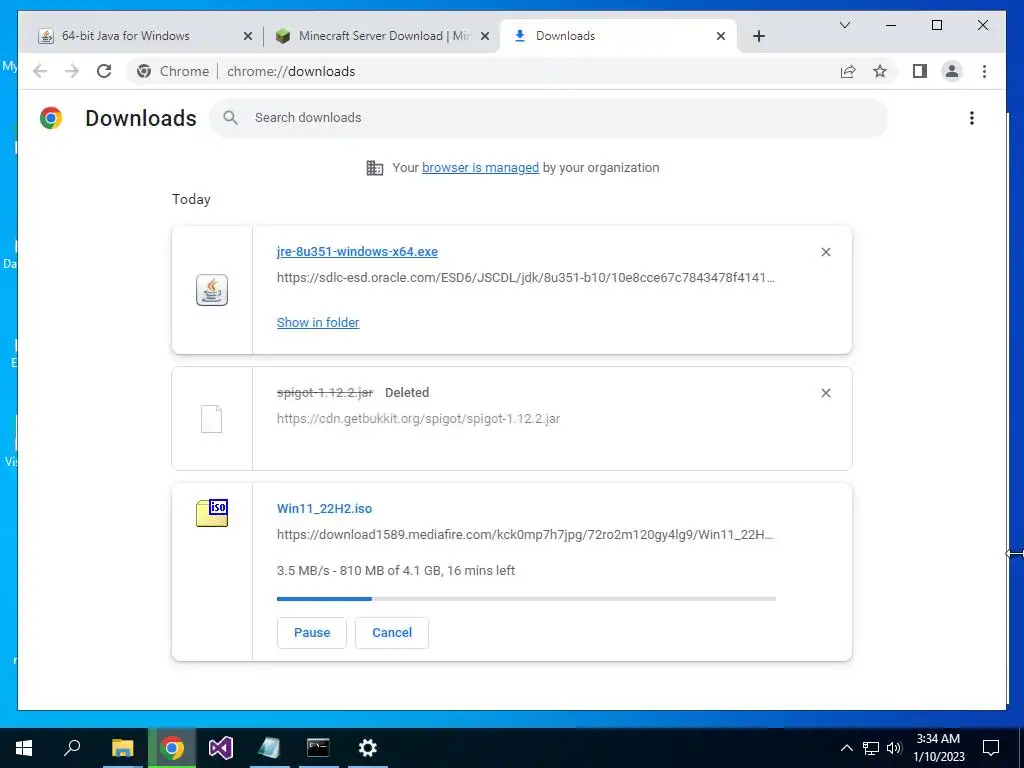
Task: Click the 3.5 MB/s download status text
Action: [x=396, y=571]
